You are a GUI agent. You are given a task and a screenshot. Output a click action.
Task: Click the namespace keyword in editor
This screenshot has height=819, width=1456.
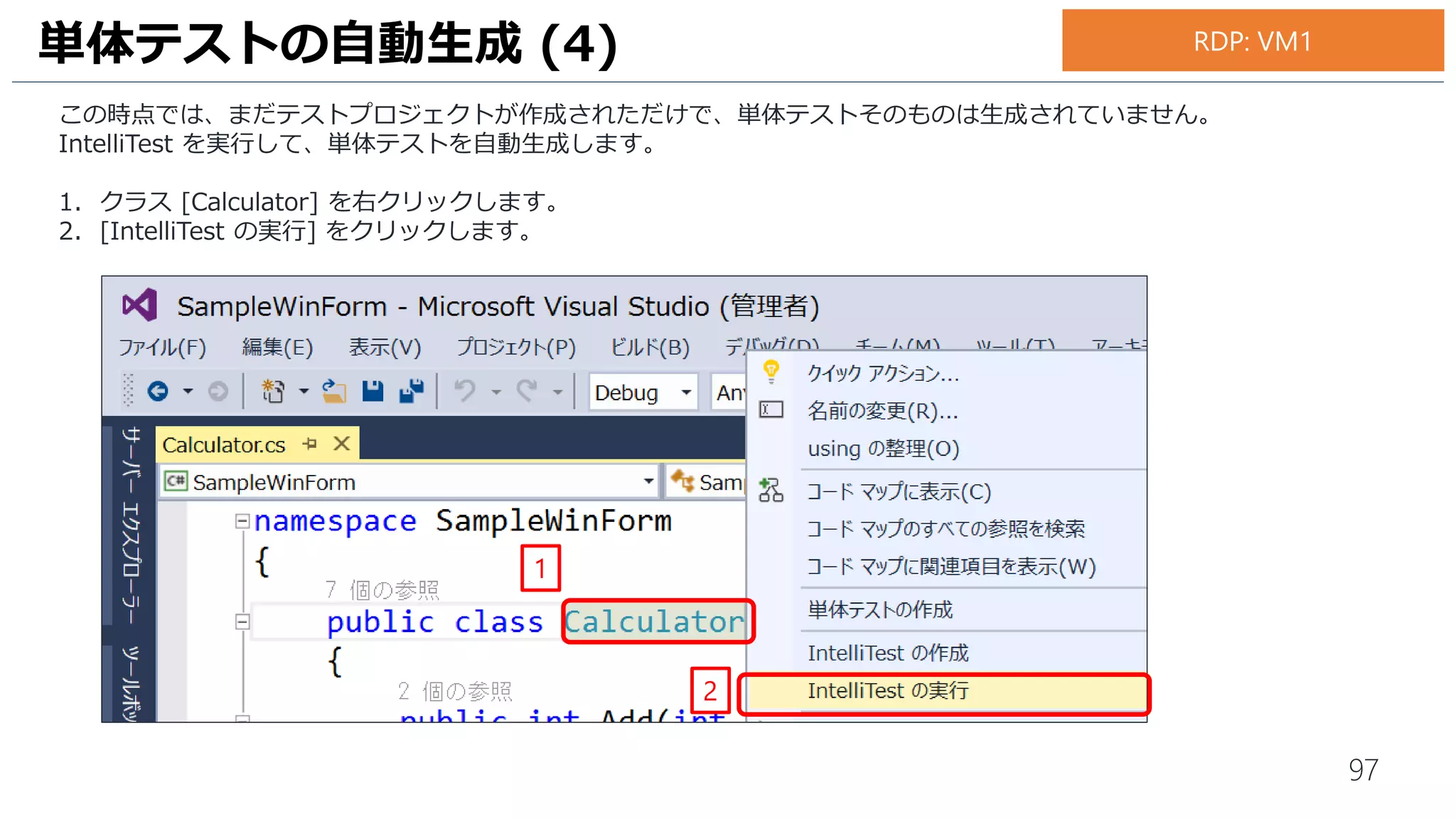click(335, 522)
